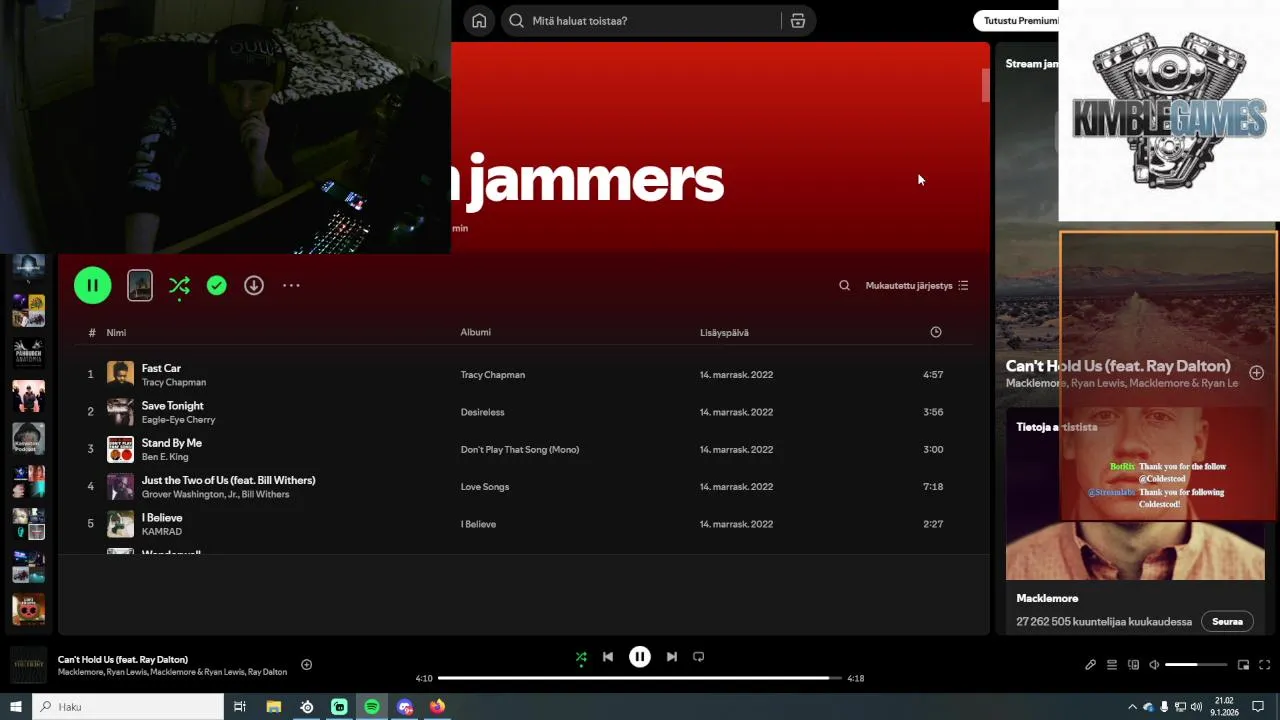Select the I Believe track title
1280x720 pixels.
[161, 518]
